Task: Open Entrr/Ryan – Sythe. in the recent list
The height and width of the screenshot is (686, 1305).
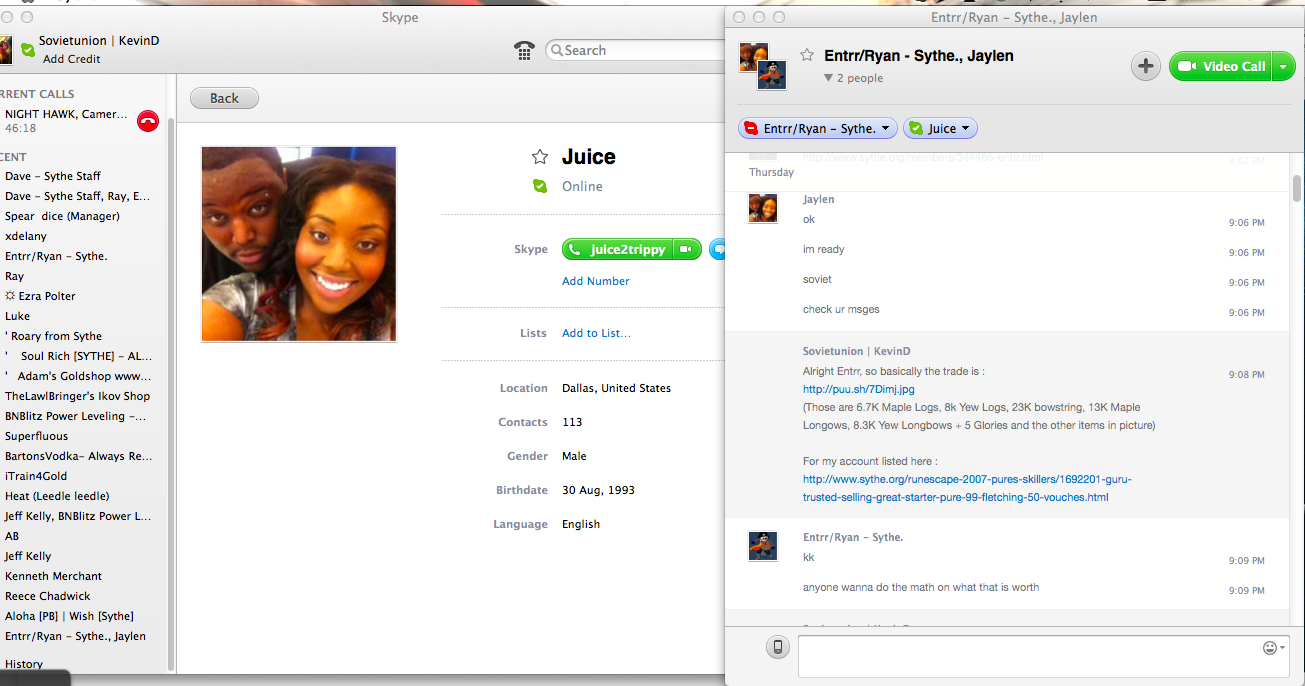Action: (x=56, y=256)
